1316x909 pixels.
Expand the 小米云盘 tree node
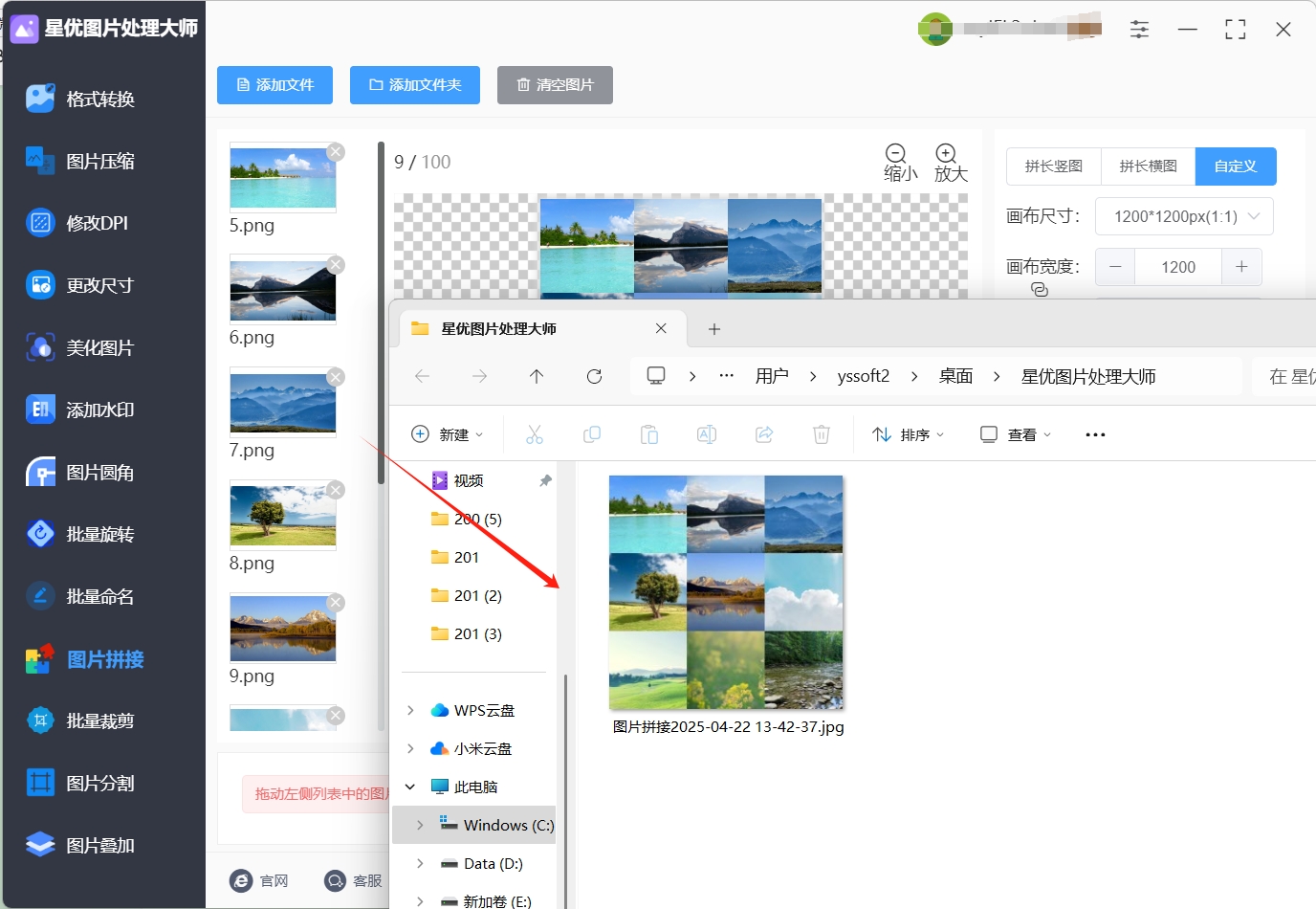(x=410, y=748)
